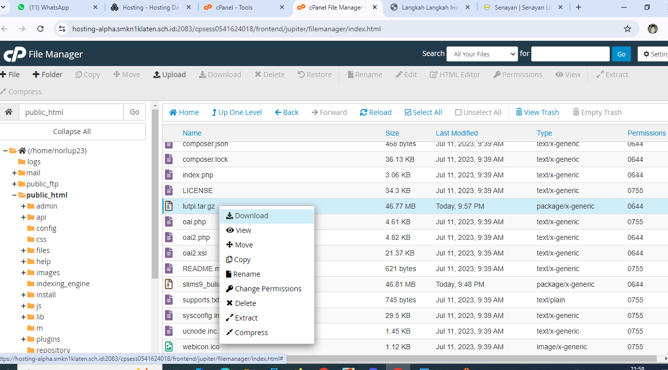This screenshot has height=370, width=668.
Task: Click the Rename toolbar button
Action: 365,75
